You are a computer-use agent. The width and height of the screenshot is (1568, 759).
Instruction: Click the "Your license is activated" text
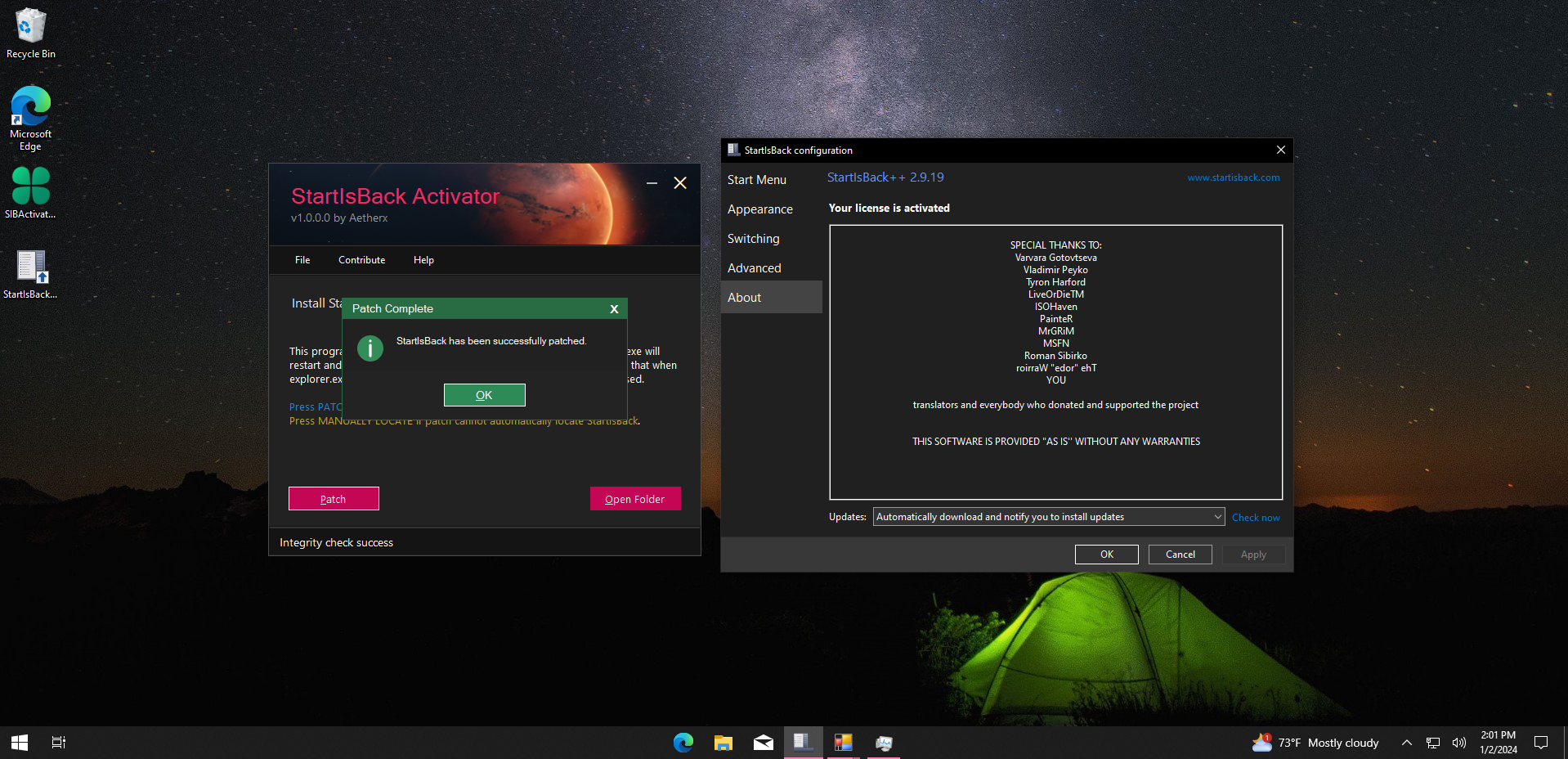tap(889, 209)
